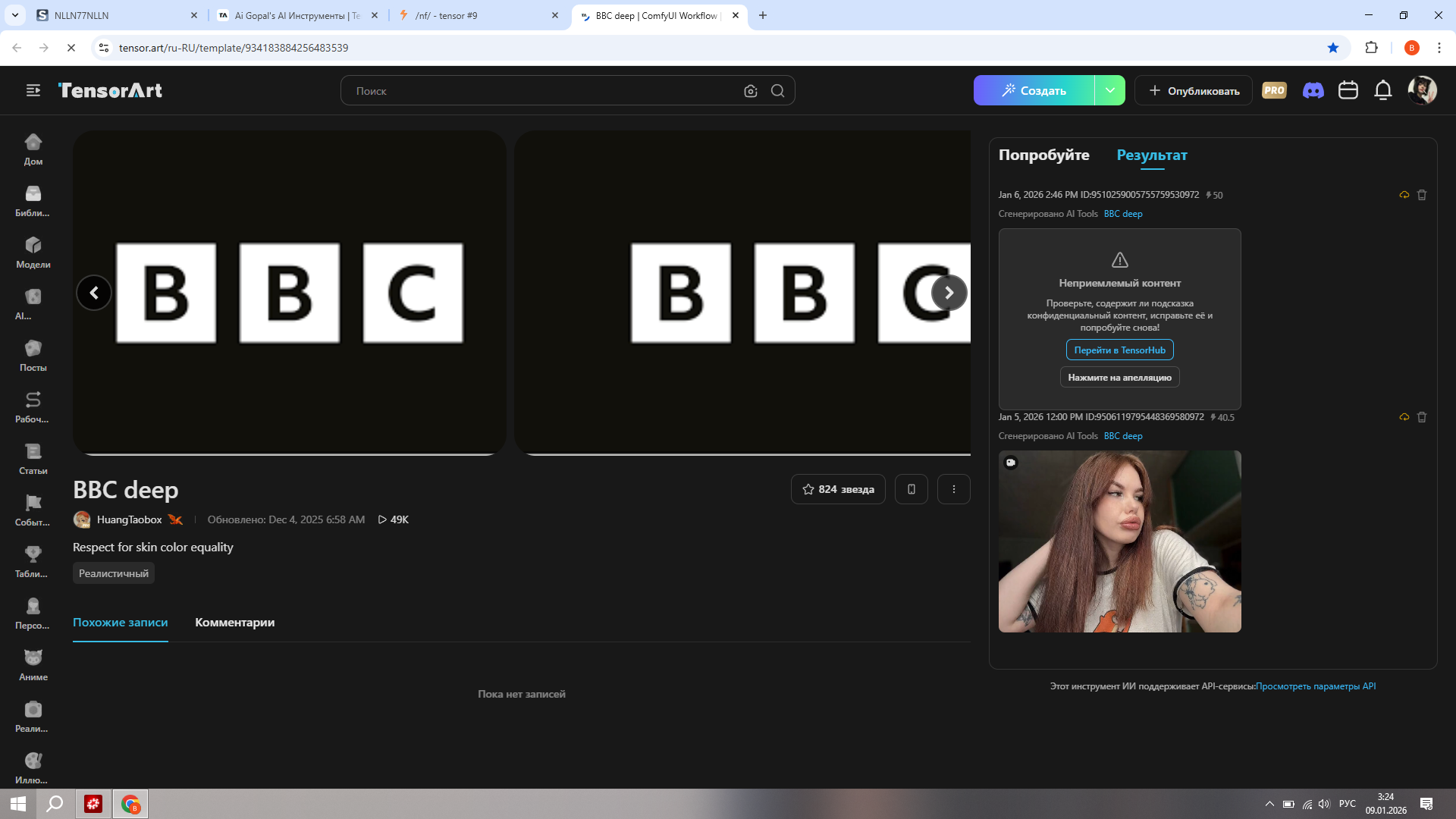Screen dimensions: 1456x819
Task: Expand the browser tab search dropdown
Action: [14, 15]
